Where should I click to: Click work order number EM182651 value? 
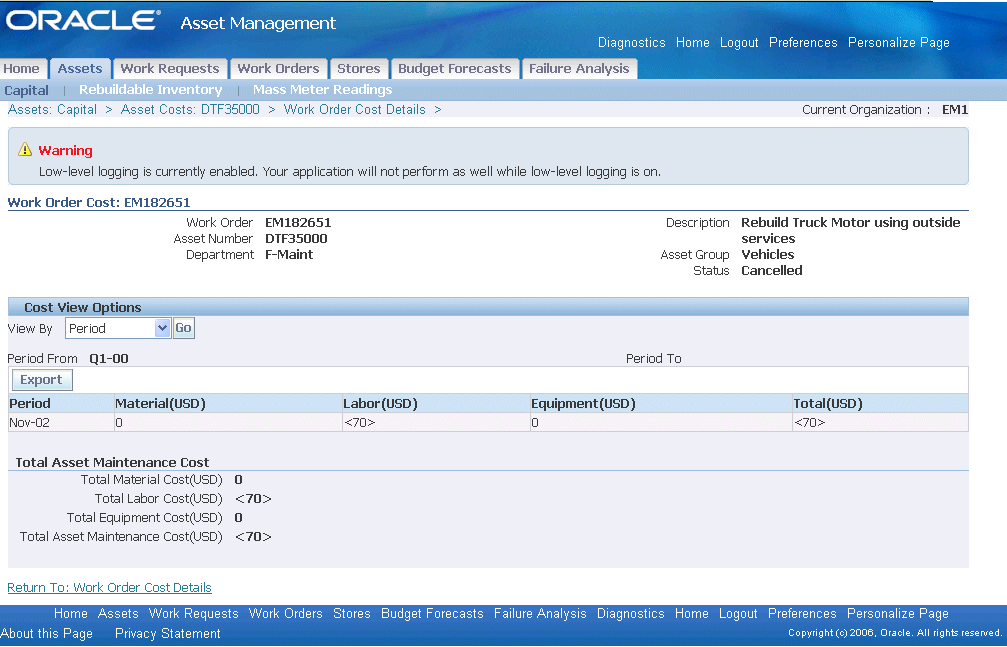click(298, 223)
